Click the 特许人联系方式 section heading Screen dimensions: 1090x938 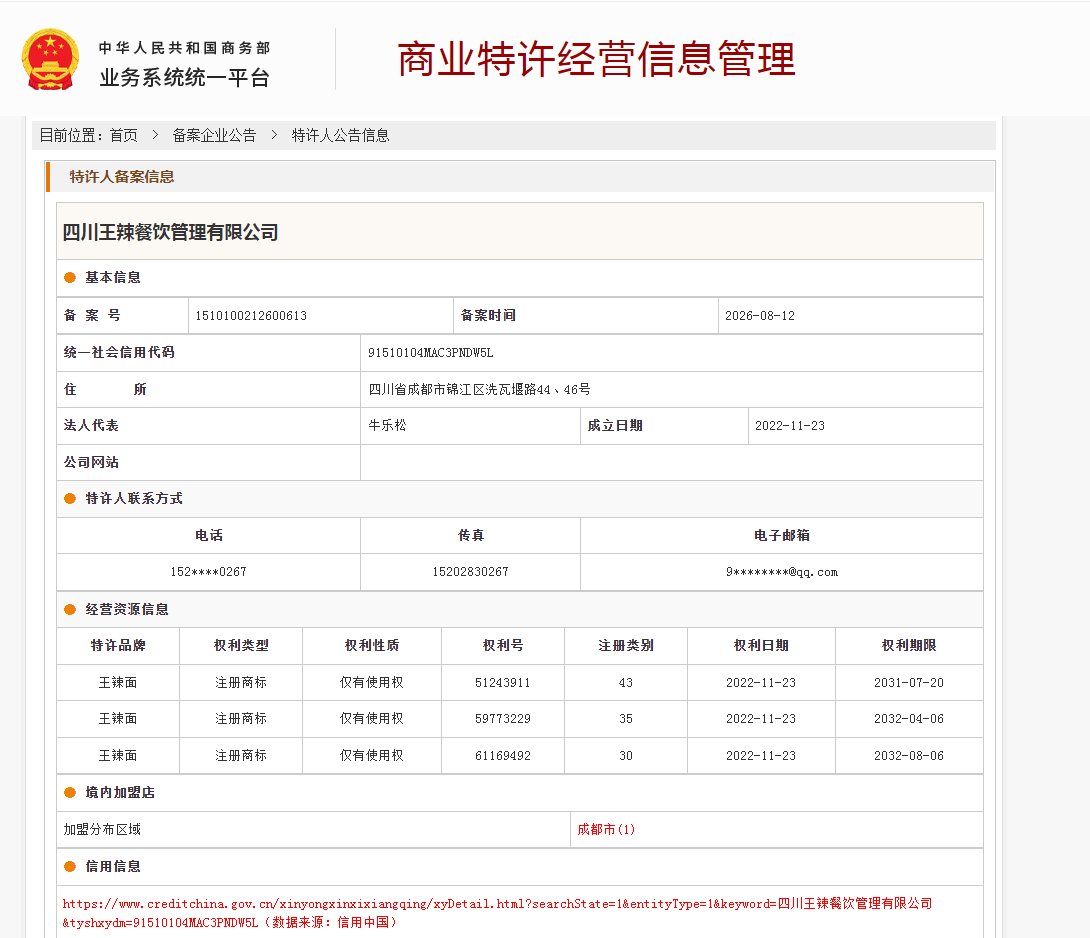[133, 499]
